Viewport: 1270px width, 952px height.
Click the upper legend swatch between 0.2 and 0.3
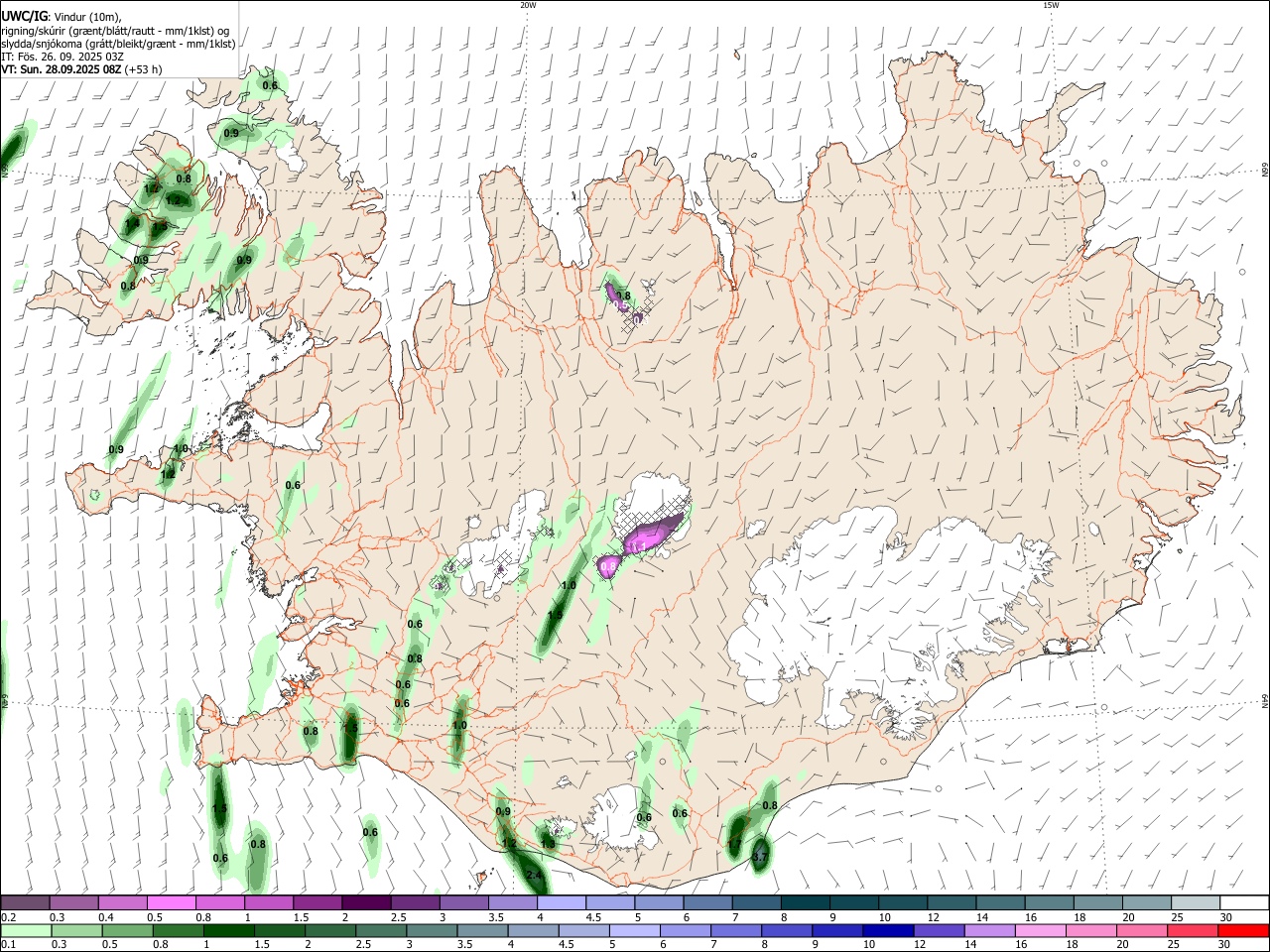tap(26, 903)
